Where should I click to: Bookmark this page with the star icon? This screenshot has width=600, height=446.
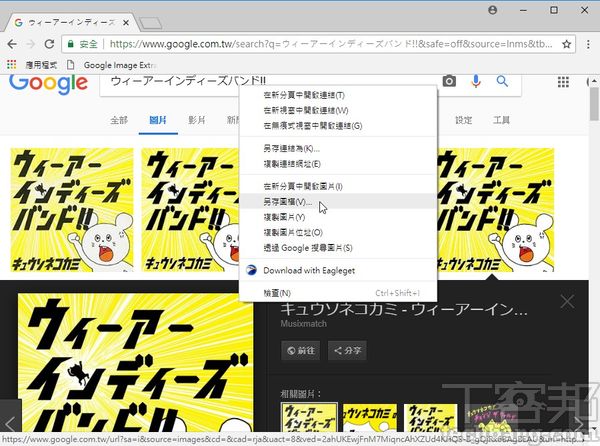567,44
